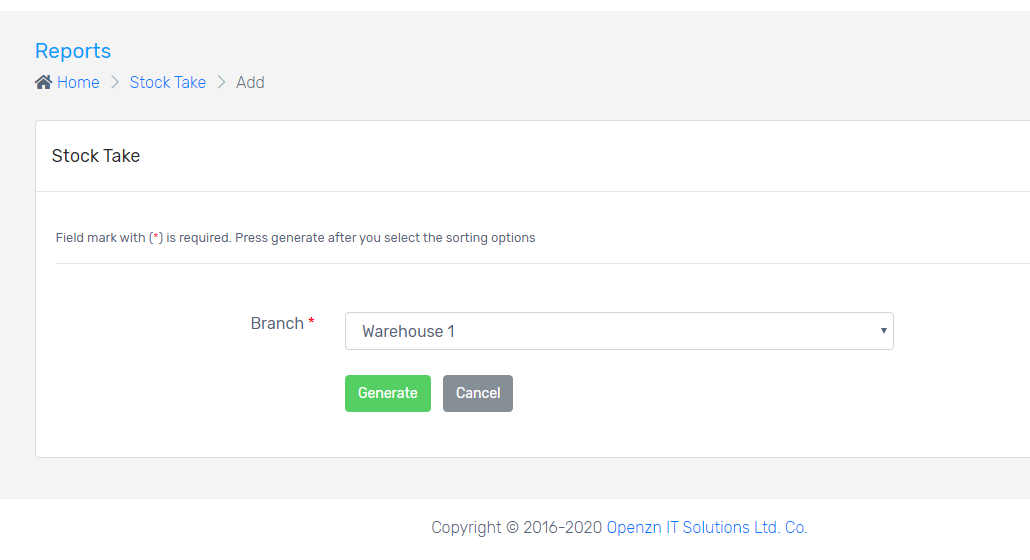Click the Reports page heading
1030x560 pixels.
click(x=73, y=51)
